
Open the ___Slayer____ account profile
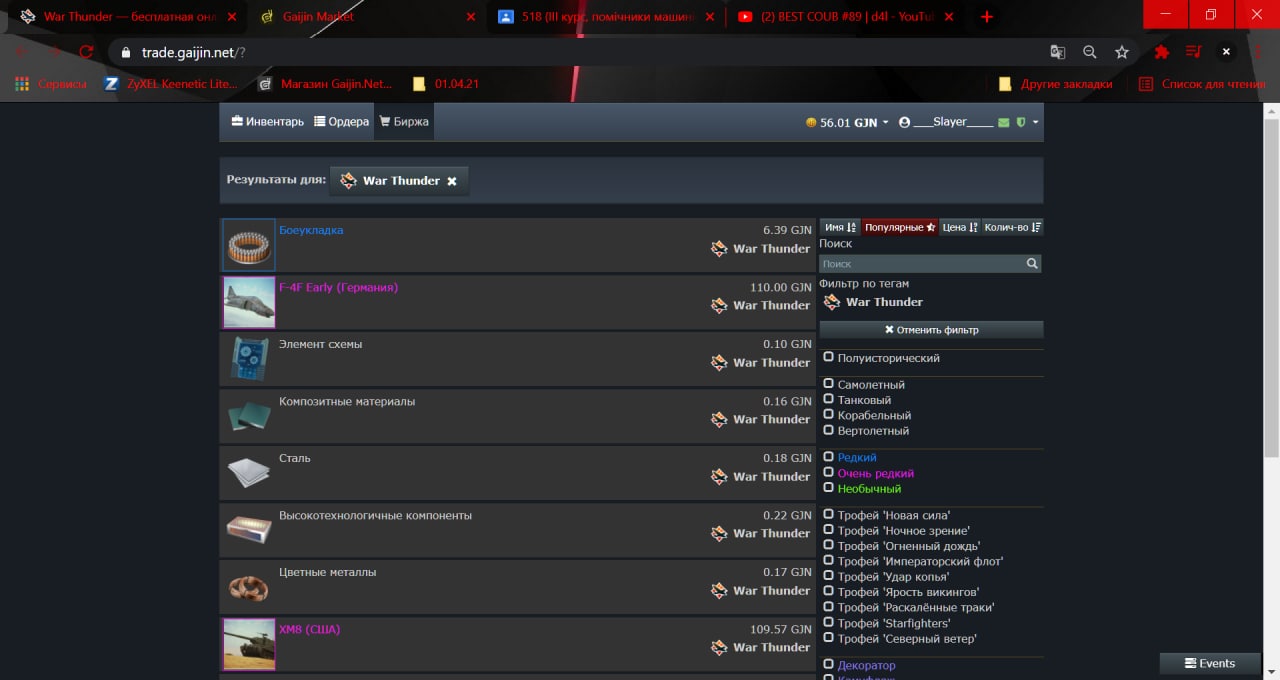click(x=946, y=122)
